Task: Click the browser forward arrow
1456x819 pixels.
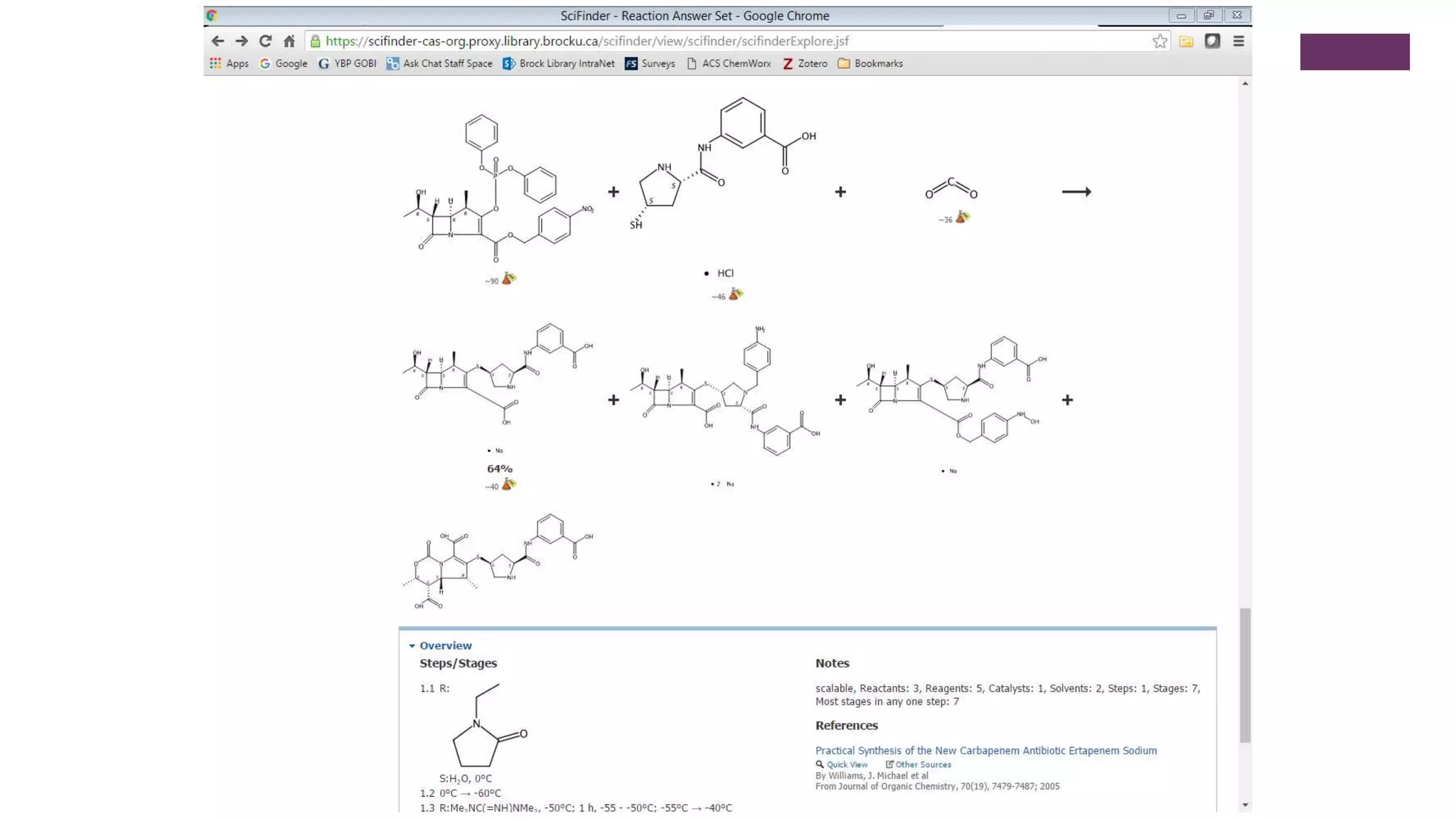Action: coord(242,41)
